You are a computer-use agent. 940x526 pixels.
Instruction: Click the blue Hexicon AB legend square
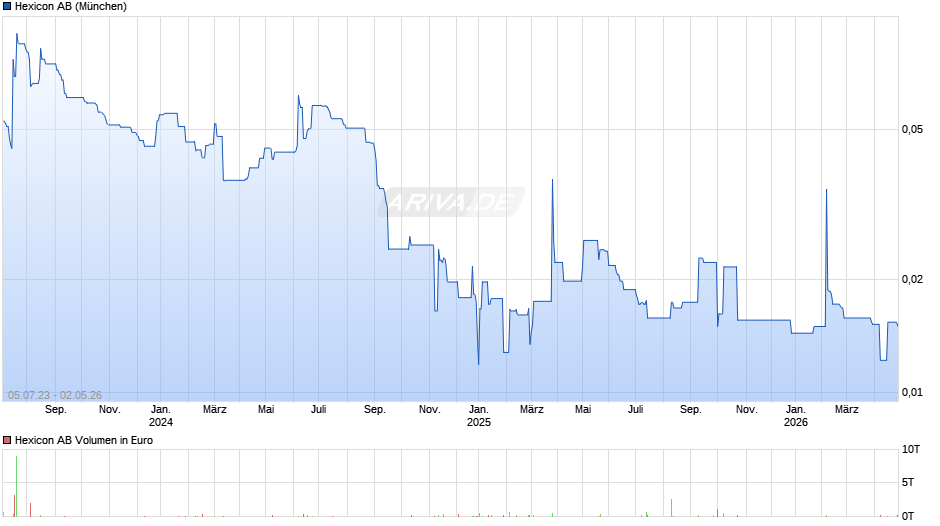point(7,7)
